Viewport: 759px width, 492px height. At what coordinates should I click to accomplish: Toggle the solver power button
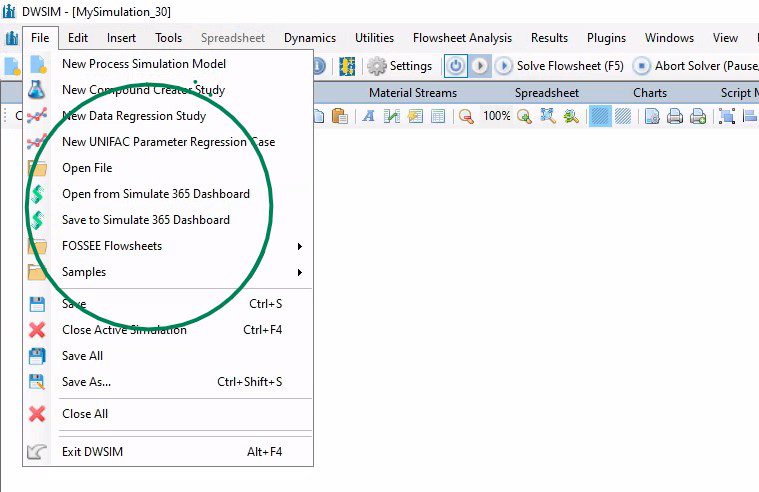(455, 66)
